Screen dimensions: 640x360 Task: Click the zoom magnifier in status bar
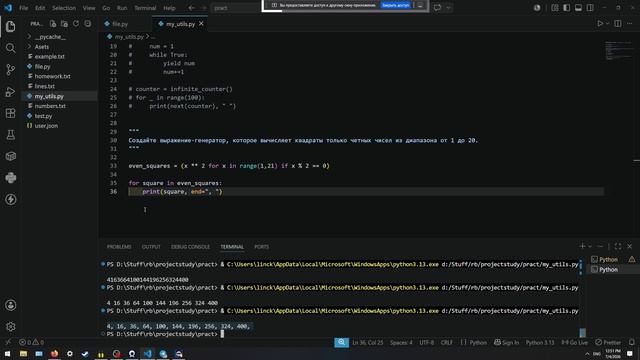tap(342, 342)
